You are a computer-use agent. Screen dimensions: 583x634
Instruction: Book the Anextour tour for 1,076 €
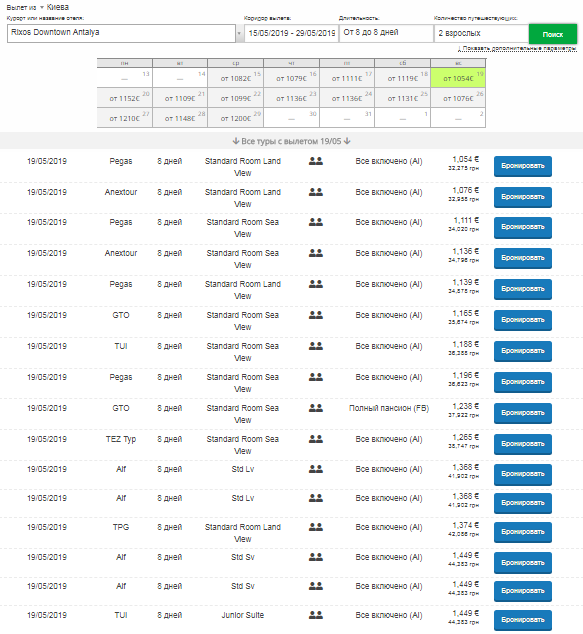pos(523,197)
